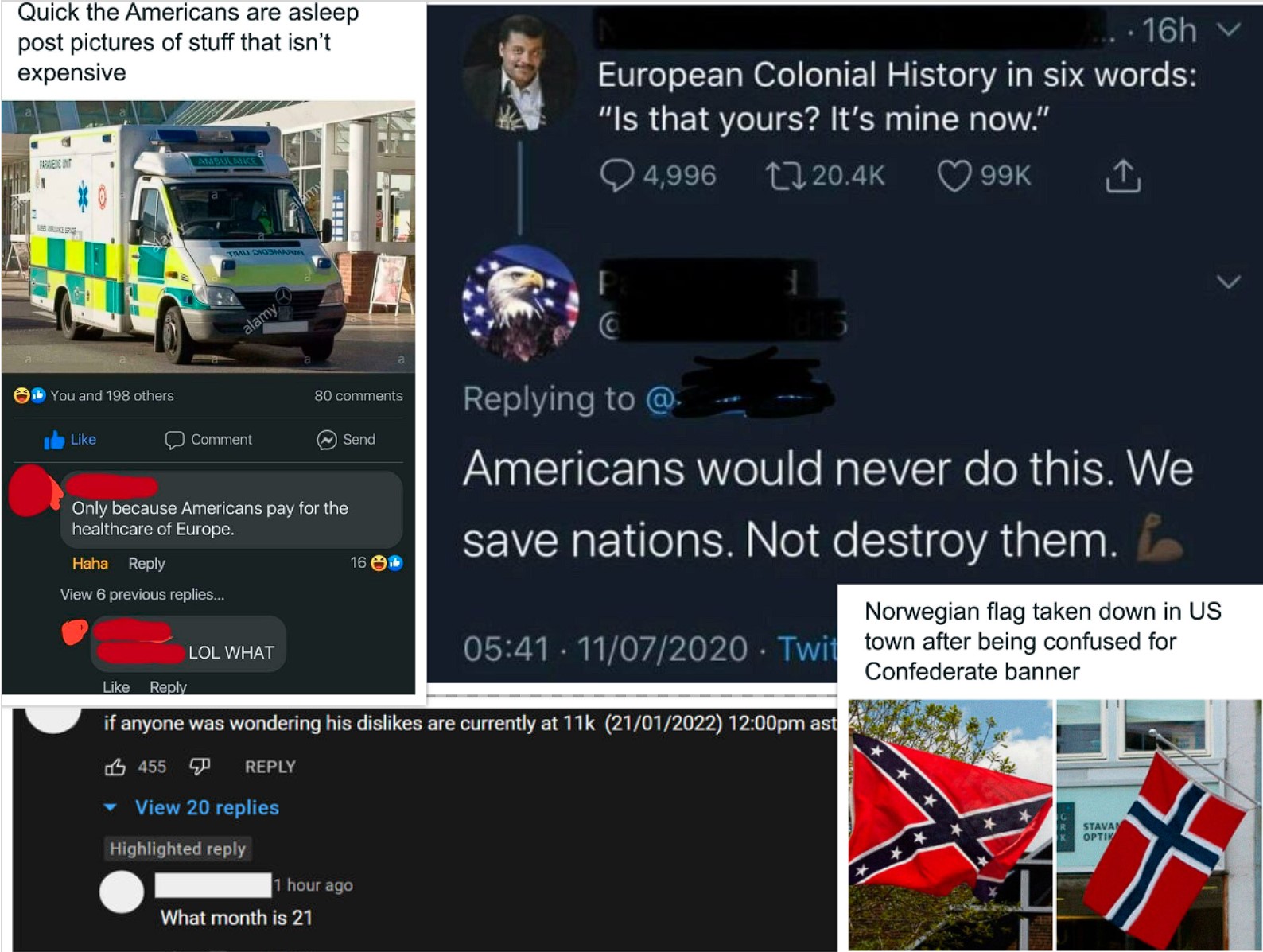Click the YouTube thumbs-down dislike icon
The width and height of the screenshot is (1263, 952).
(200, 767)
